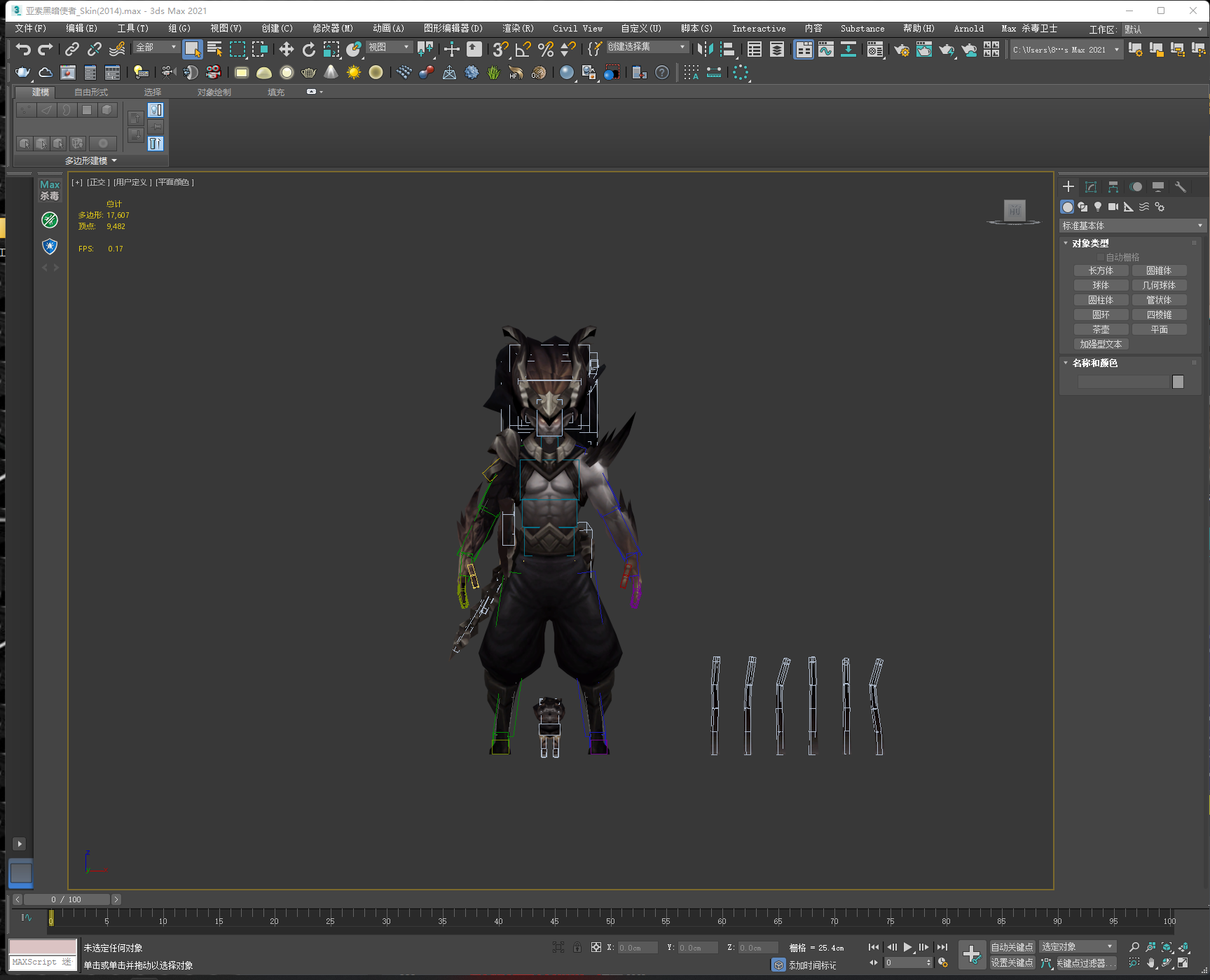
Task: Open the 修改器(M) menu
Action: coord(333,29)
